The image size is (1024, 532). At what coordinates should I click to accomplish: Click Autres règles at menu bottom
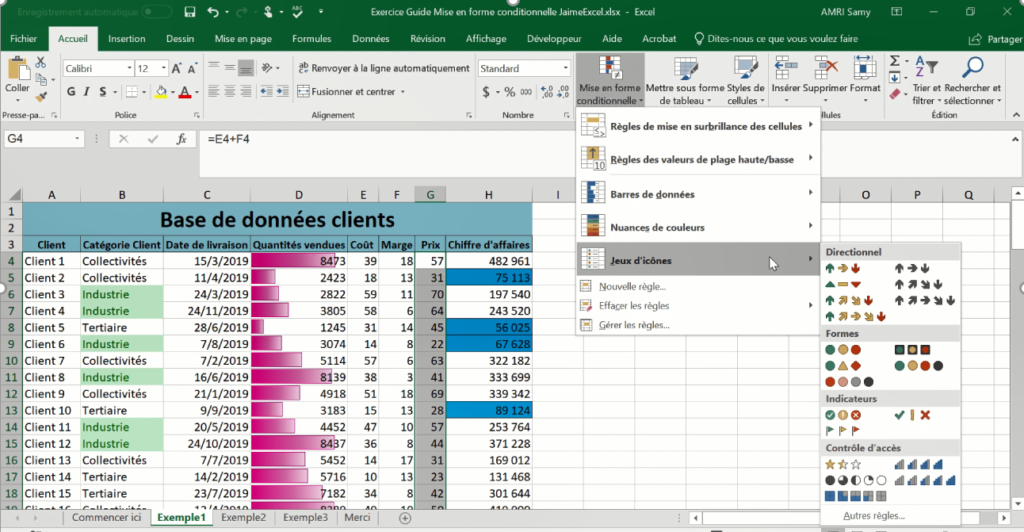click(x=874, y=516)
